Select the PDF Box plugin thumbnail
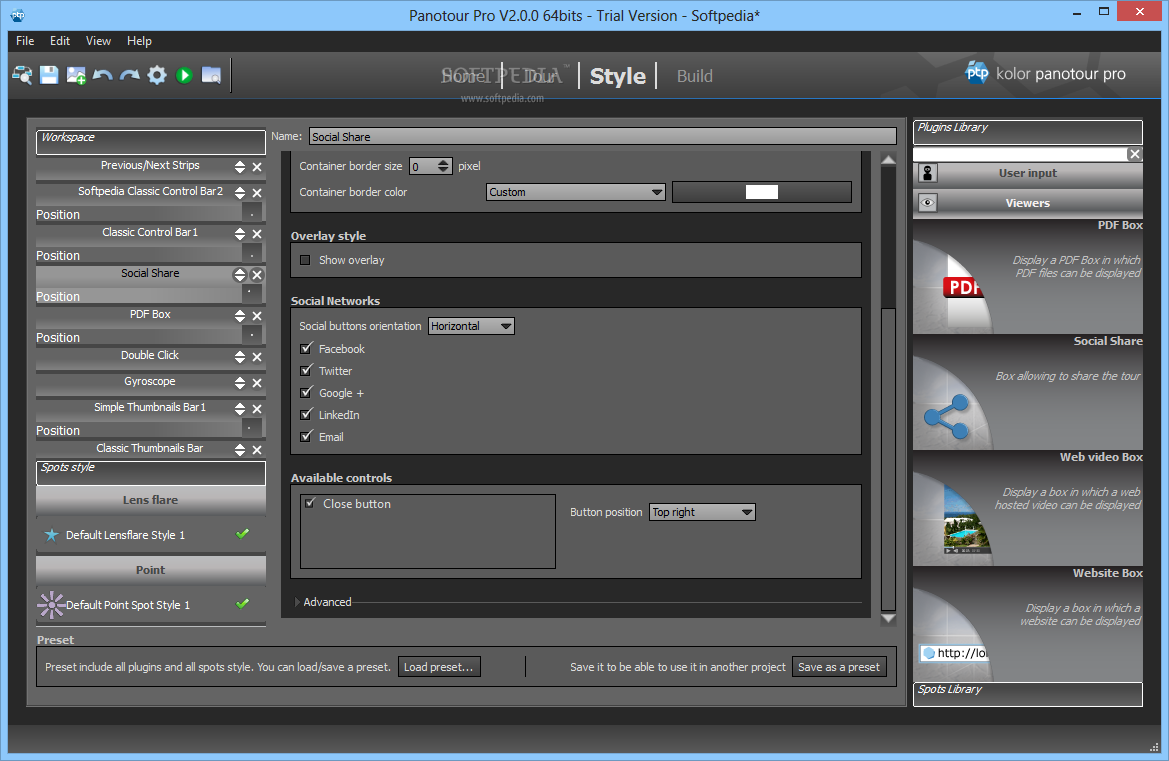Image resolution: width=1169 pixels, height=761 pixels. point(1027,277)
